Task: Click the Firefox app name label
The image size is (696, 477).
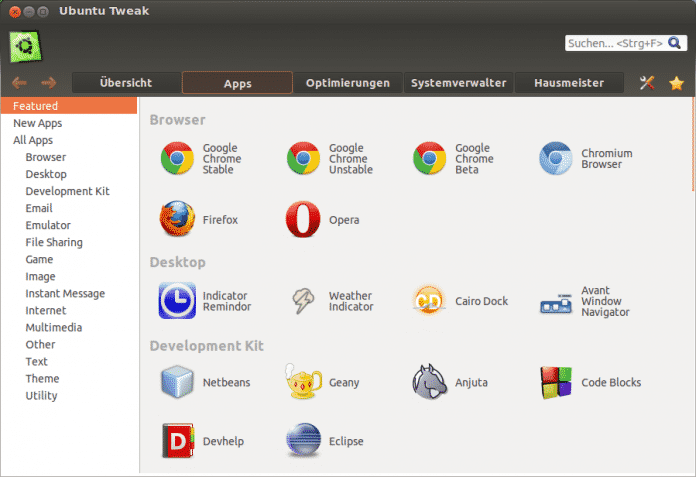Action: click(x=220, y=220)
